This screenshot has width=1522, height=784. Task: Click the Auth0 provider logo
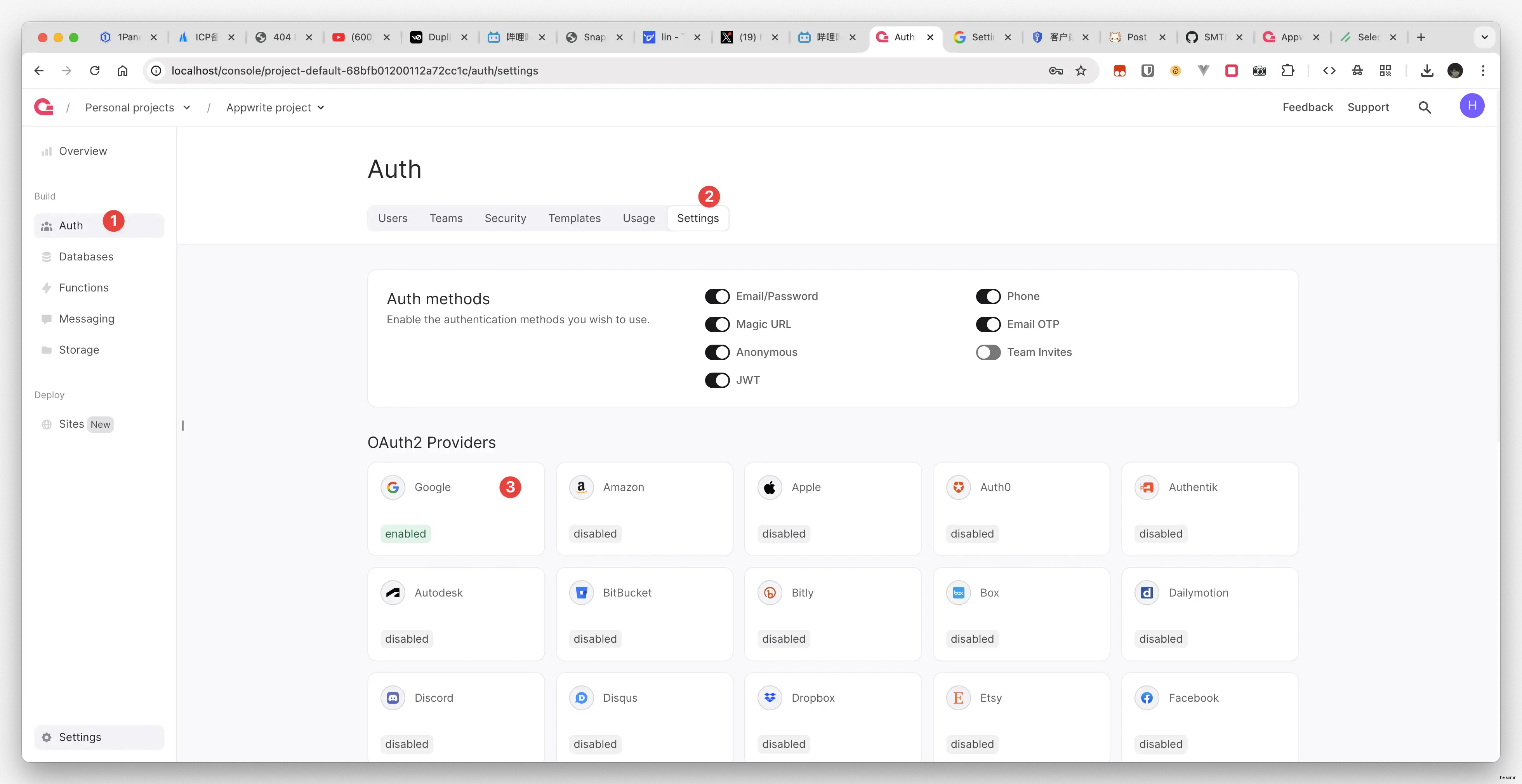coord(958,487)
